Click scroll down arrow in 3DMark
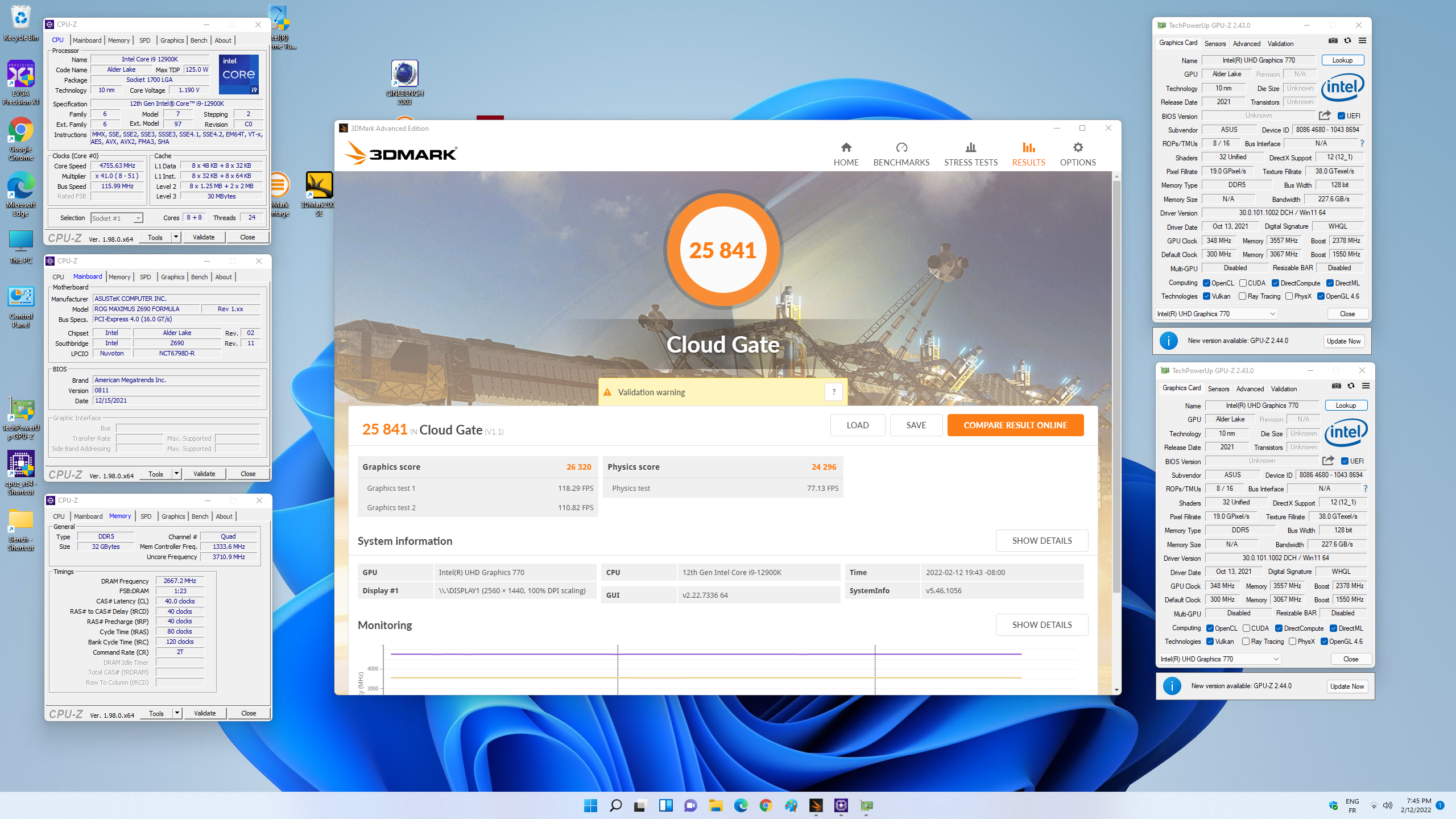The width and height of the screenshot is (1456, 819). (1116, 690)
